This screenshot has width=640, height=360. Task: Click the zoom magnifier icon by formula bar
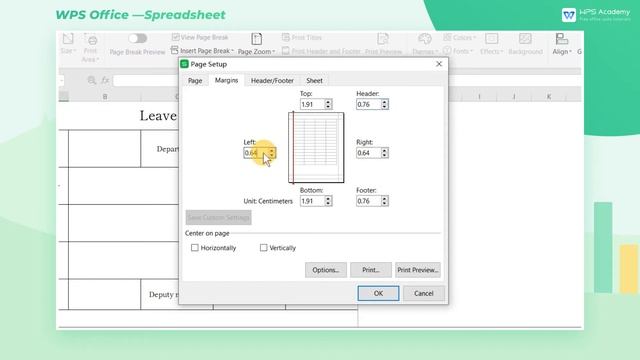click(x=91, y=80)
